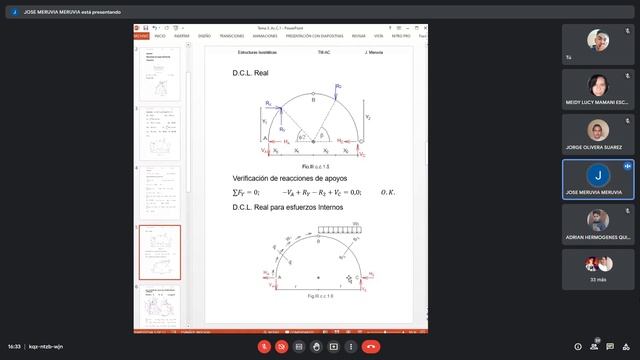Open the activities shapes icon

(626, 347)
